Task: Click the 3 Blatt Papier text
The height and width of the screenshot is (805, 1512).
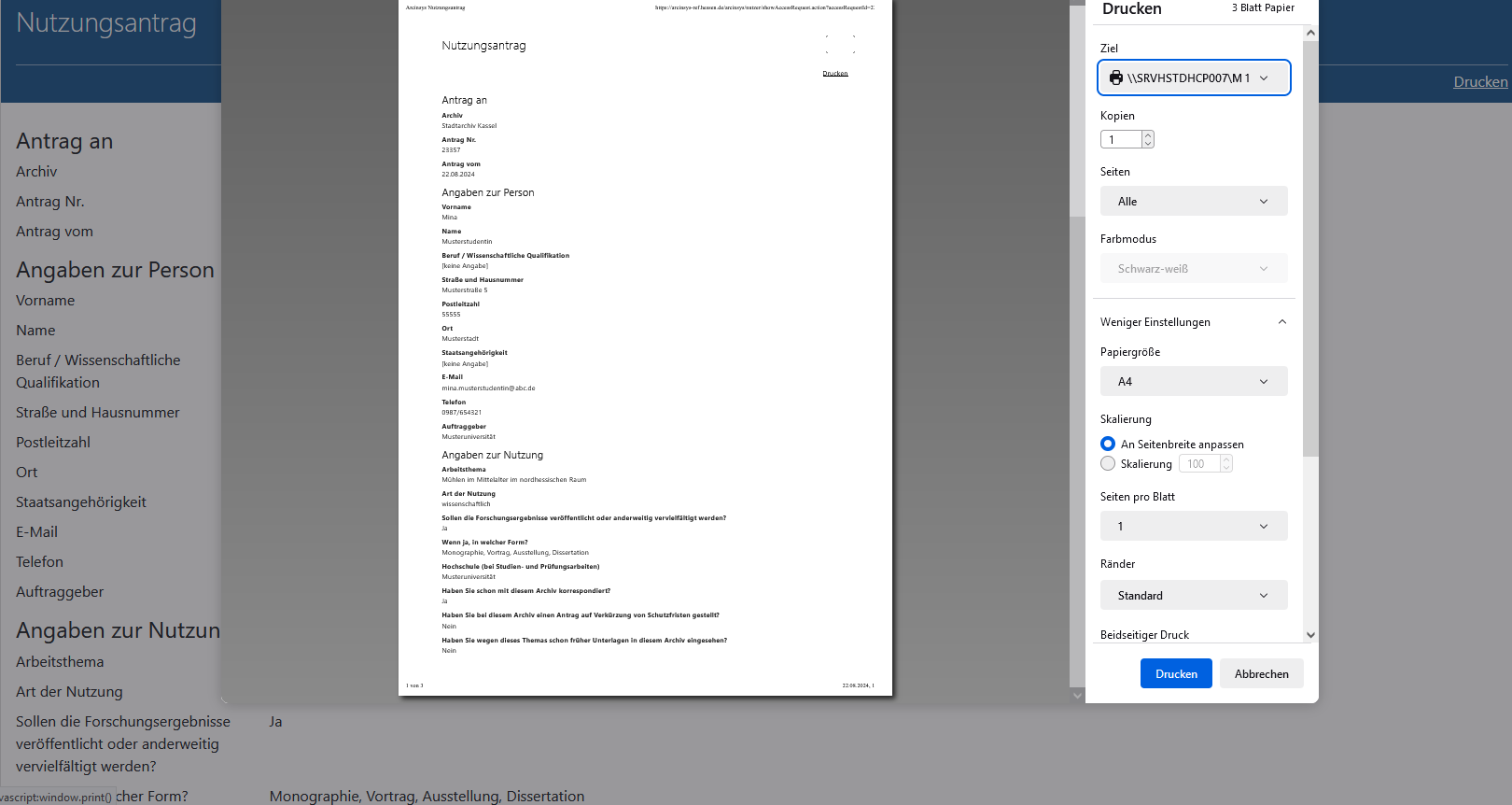Action: tap(1263, 7)
